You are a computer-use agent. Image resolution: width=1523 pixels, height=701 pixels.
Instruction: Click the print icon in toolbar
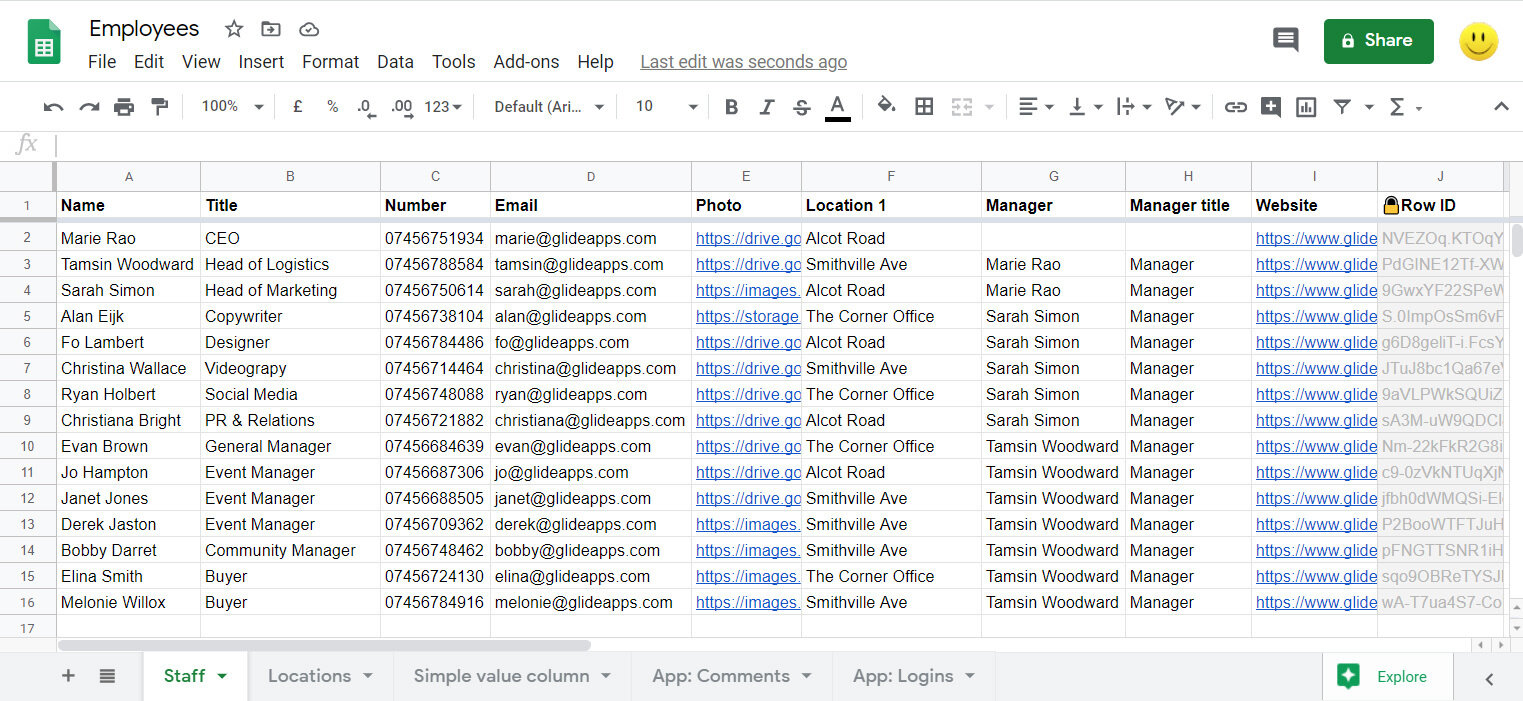pyautogui.click(x=124, y=107)
